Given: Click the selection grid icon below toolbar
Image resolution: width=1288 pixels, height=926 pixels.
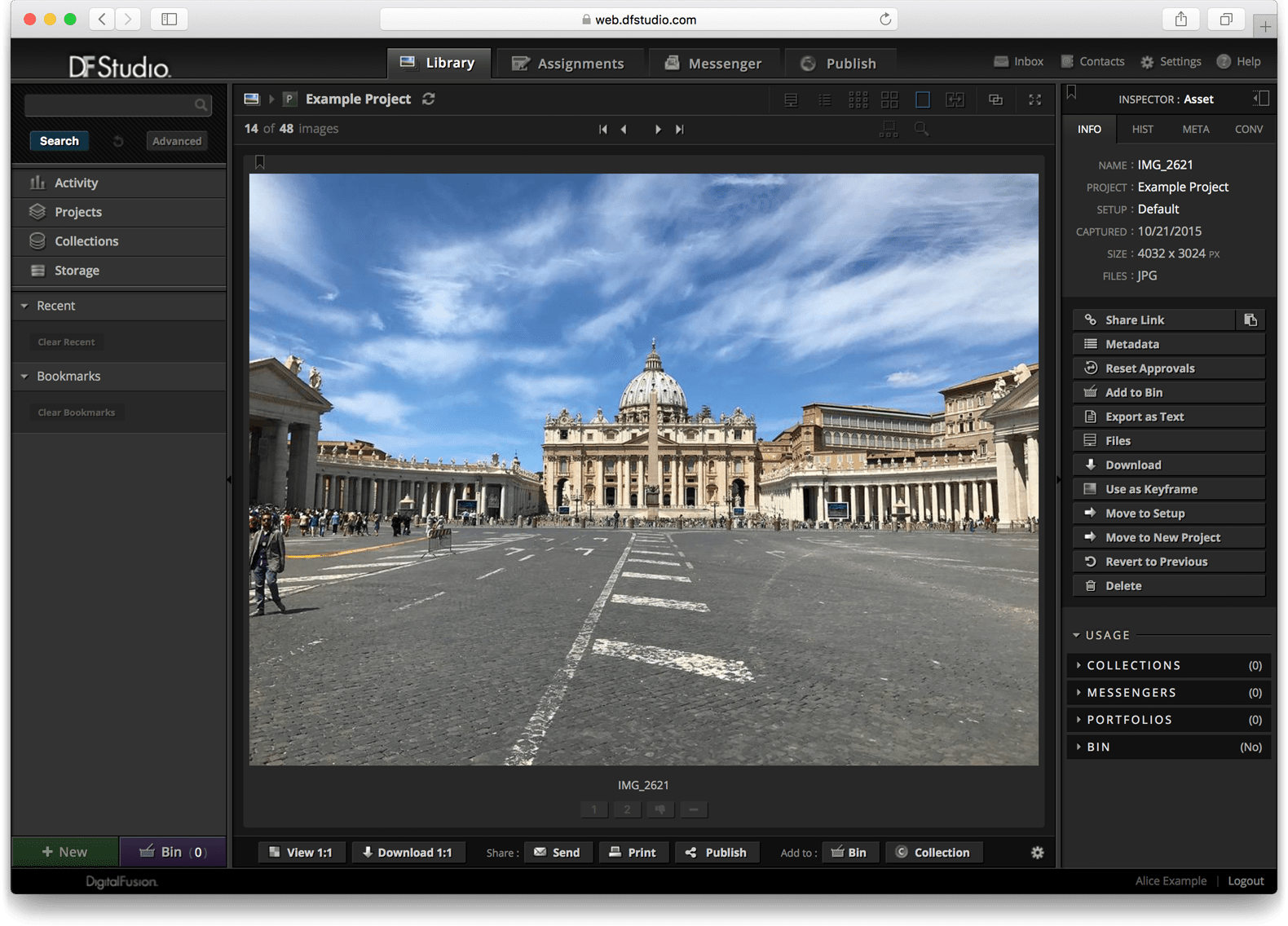Looking at the screenshot, I should (x=889, y=129).
